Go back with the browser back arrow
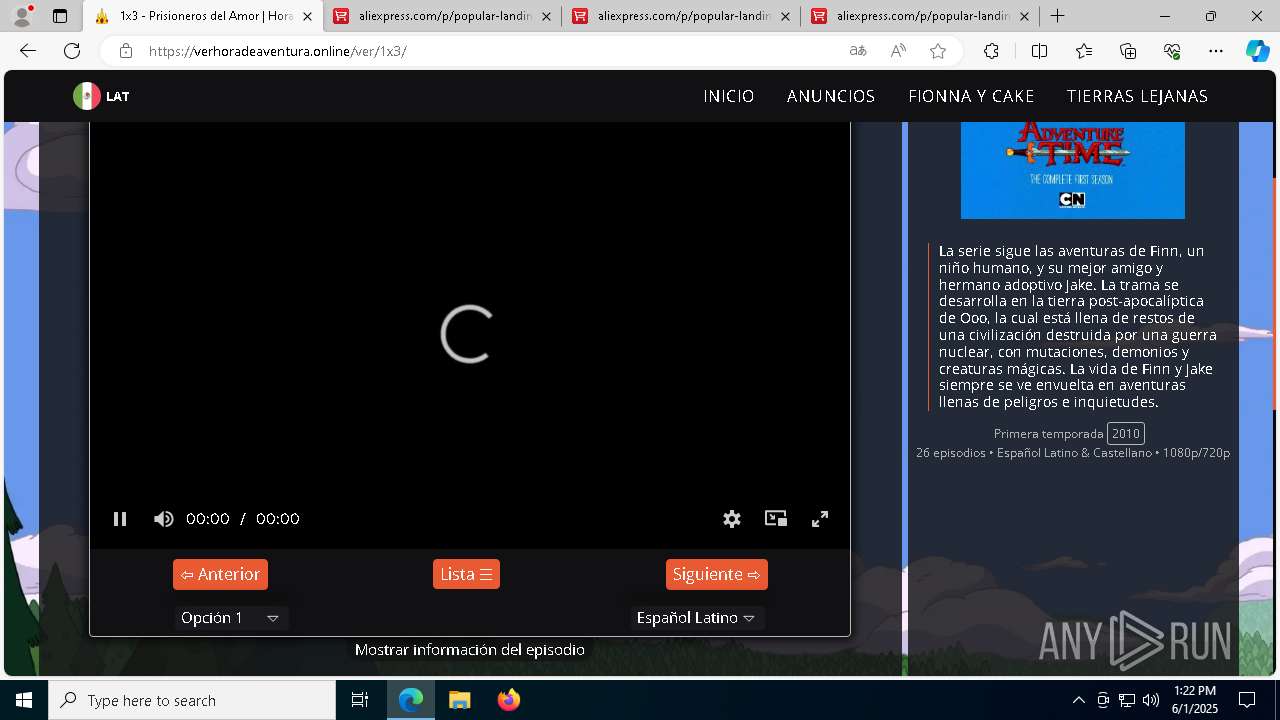 28,51
